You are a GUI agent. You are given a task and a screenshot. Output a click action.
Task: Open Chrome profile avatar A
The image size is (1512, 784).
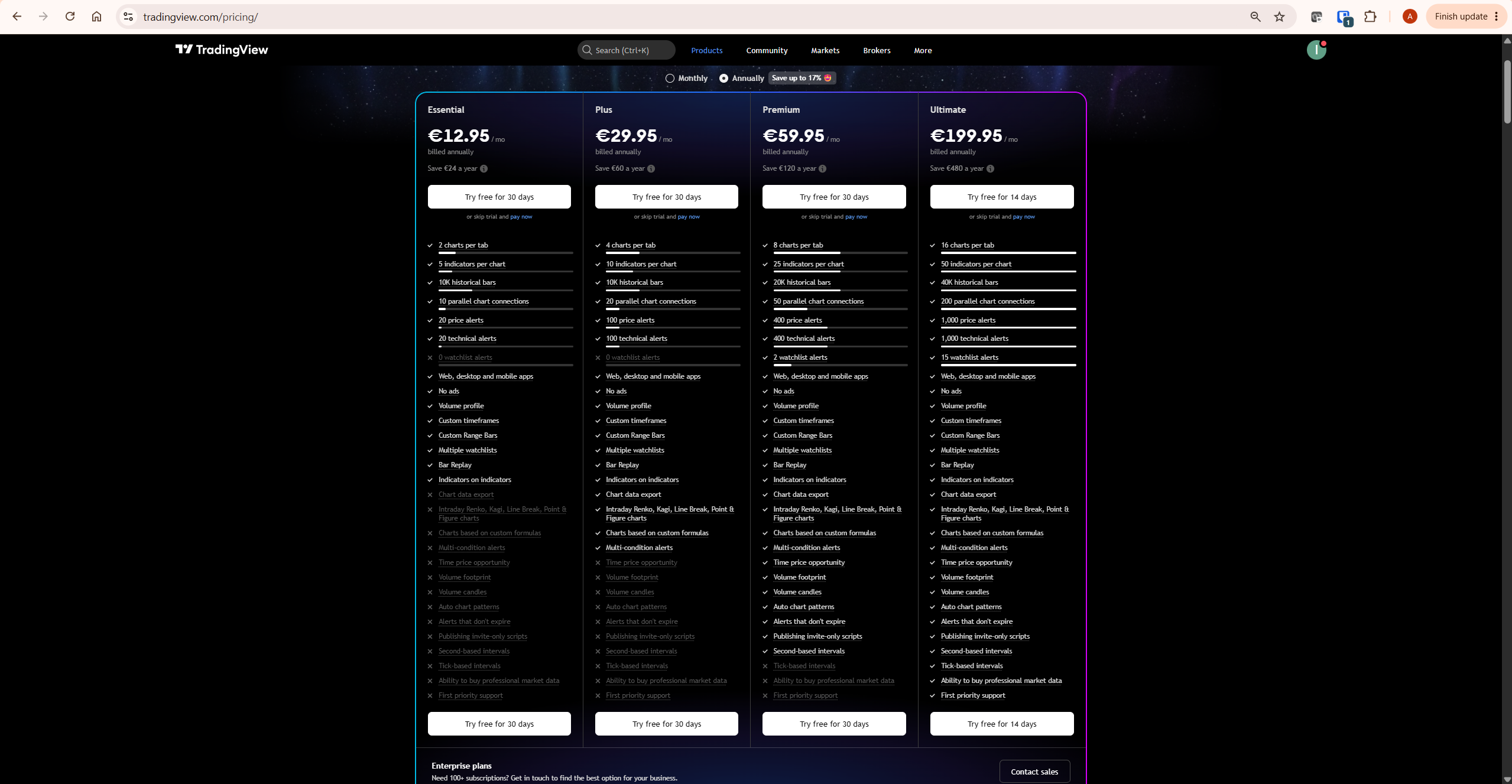tap(1410, 17)
